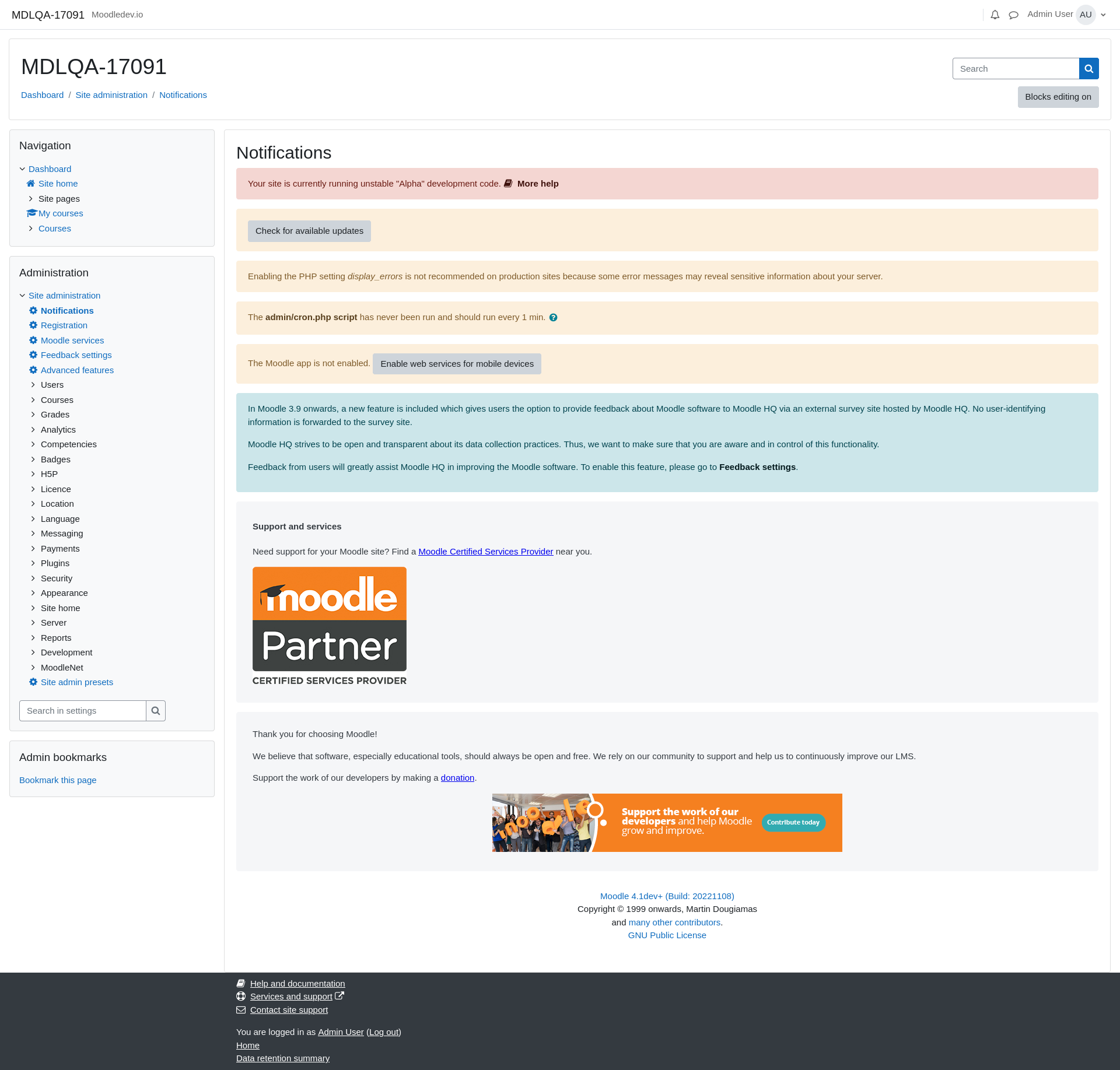Click the My courses graduation cap icon

click(32, 213)
